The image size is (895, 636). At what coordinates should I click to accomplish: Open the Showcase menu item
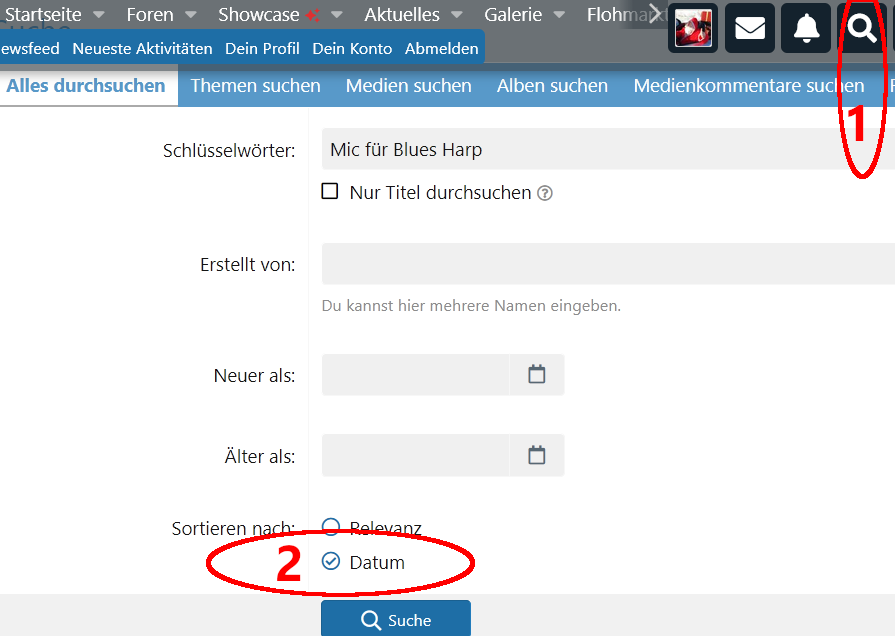pos(259,14)
